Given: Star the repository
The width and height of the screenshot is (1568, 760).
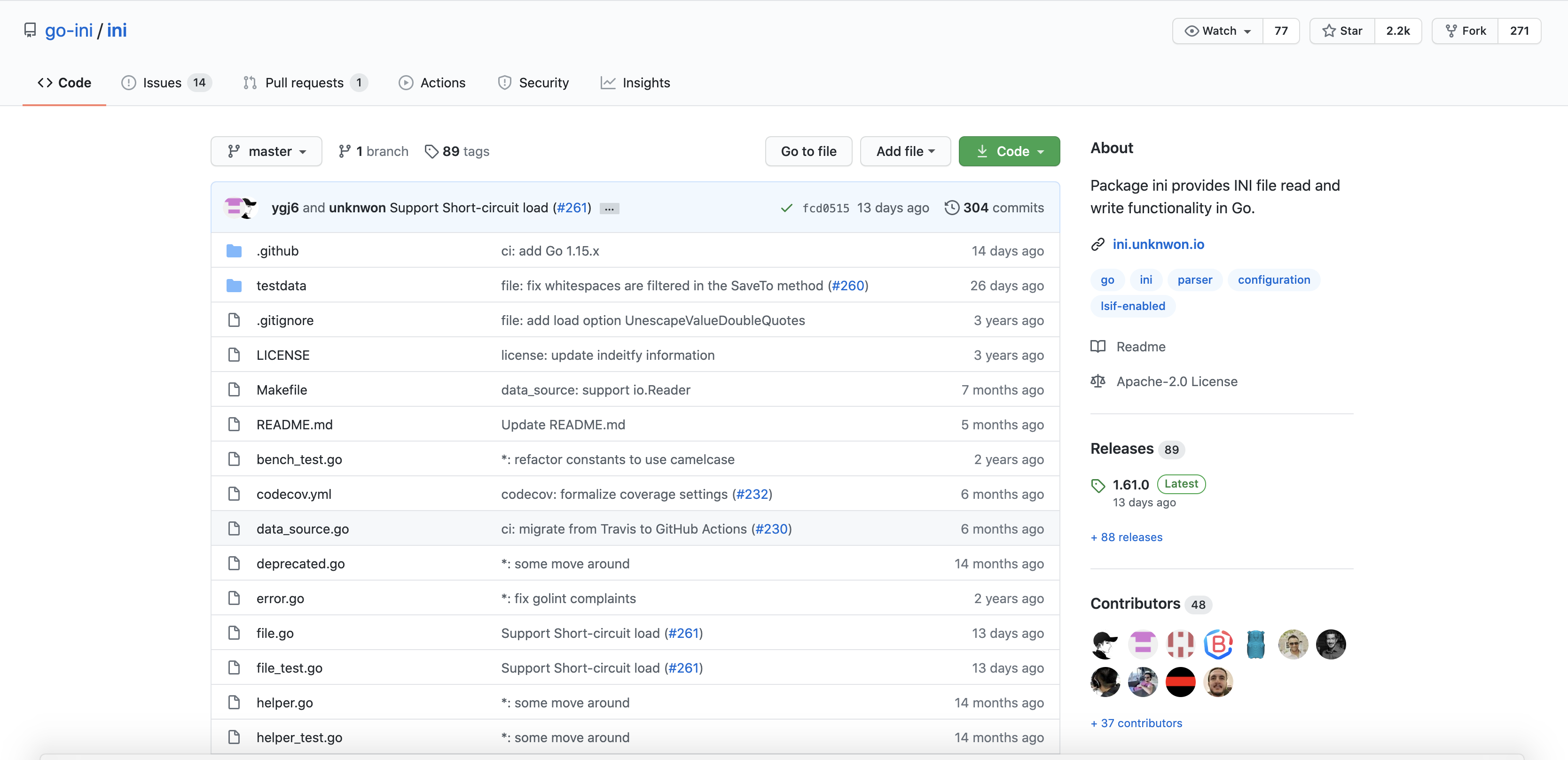Looking at the screenshot, I should coord(1342,31).
